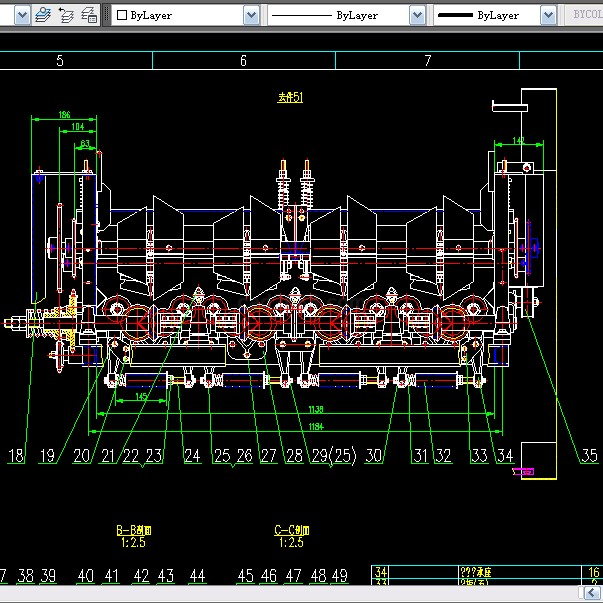The width and height of the screenshot is (603, 603).
Task: Click part number label 18
Action: [16, 456]
